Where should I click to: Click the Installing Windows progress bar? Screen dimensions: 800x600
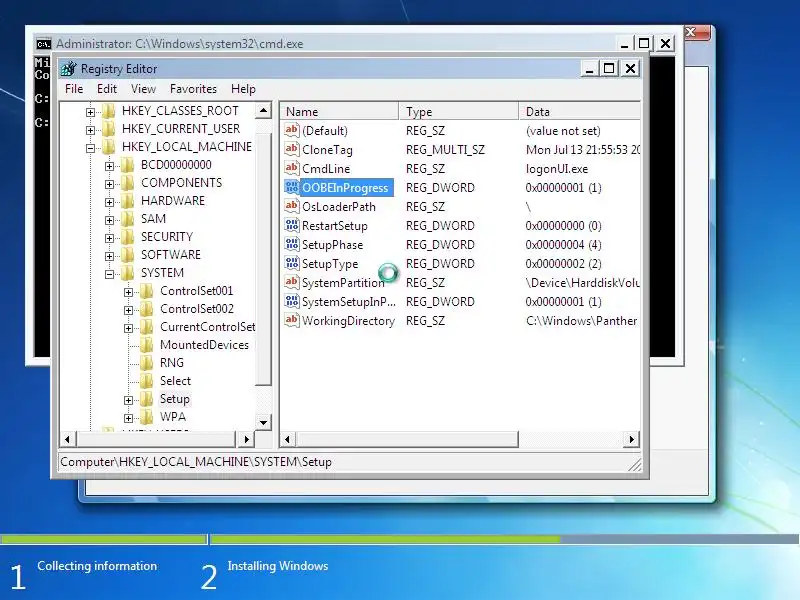pyautogui.click(x=505, y=539)
